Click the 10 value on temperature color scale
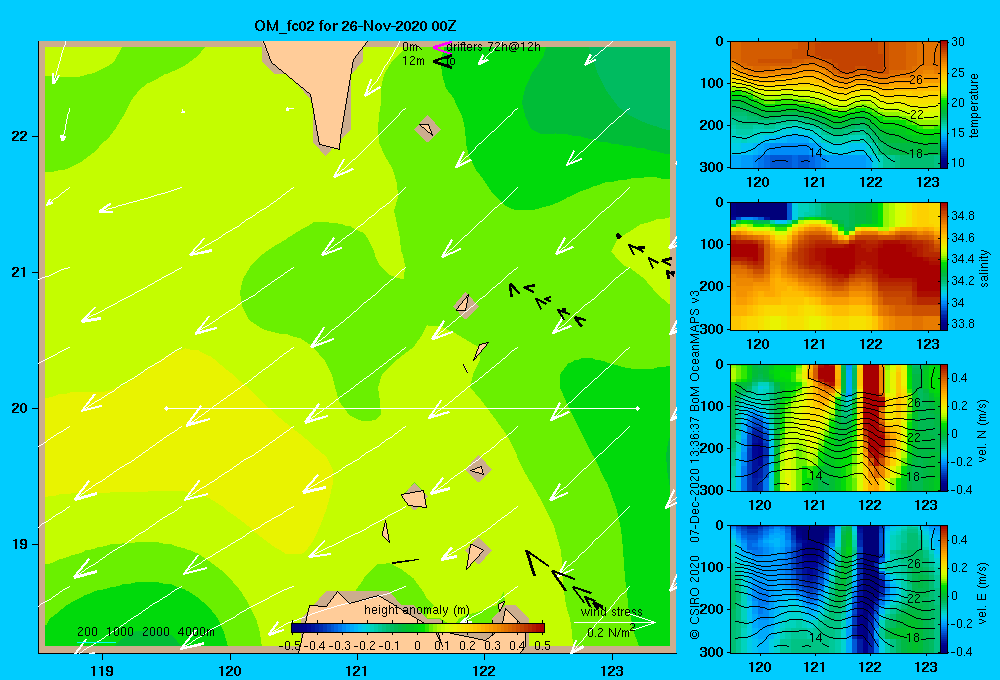This screenshot has width=1000, height=680. coord(957,163)
